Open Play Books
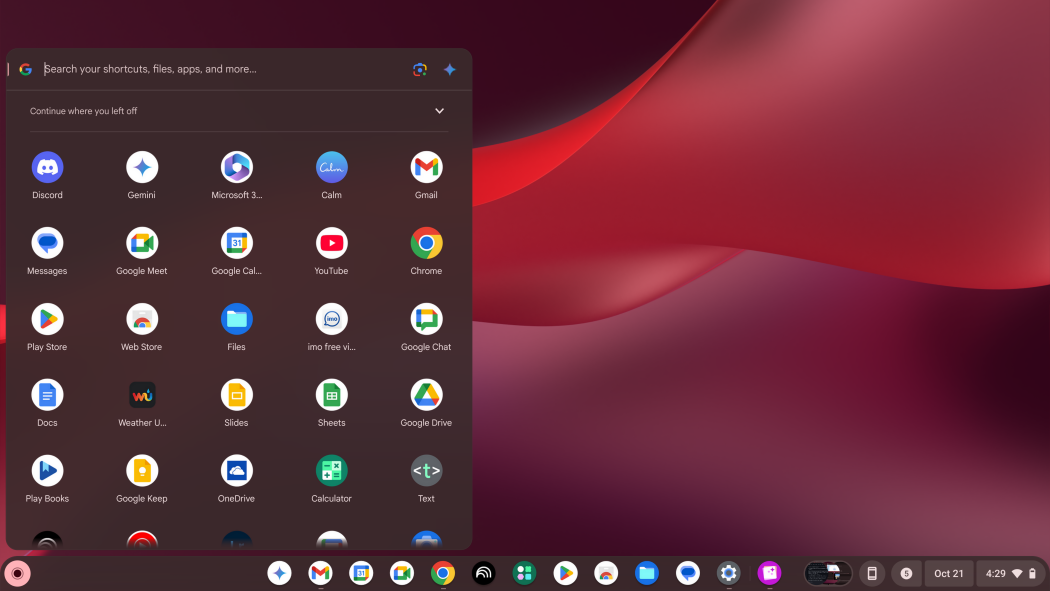 tap(47, 470)
